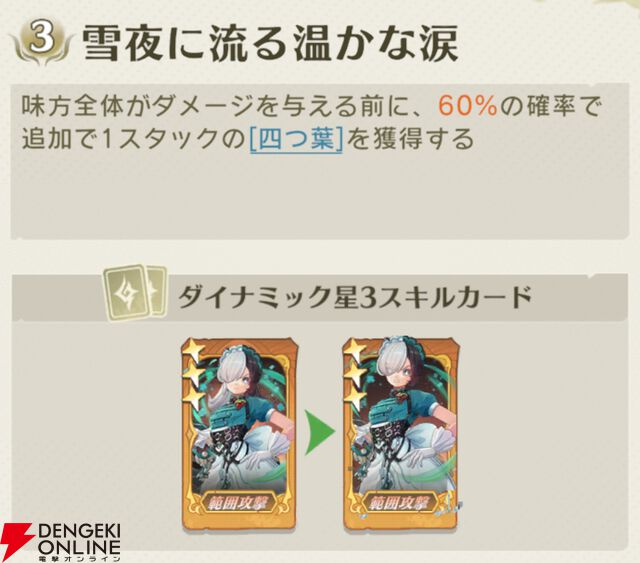Select the upgraded right skill card thumbnail
The image size is (640, 563).
(x=402, y=432)
